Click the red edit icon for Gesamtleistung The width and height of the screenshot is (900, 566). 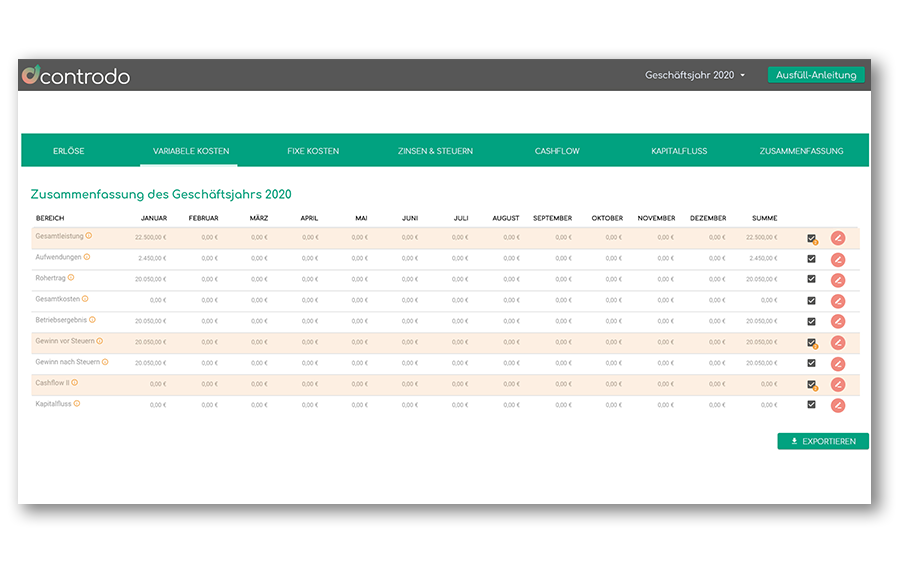tap(838, 238)
